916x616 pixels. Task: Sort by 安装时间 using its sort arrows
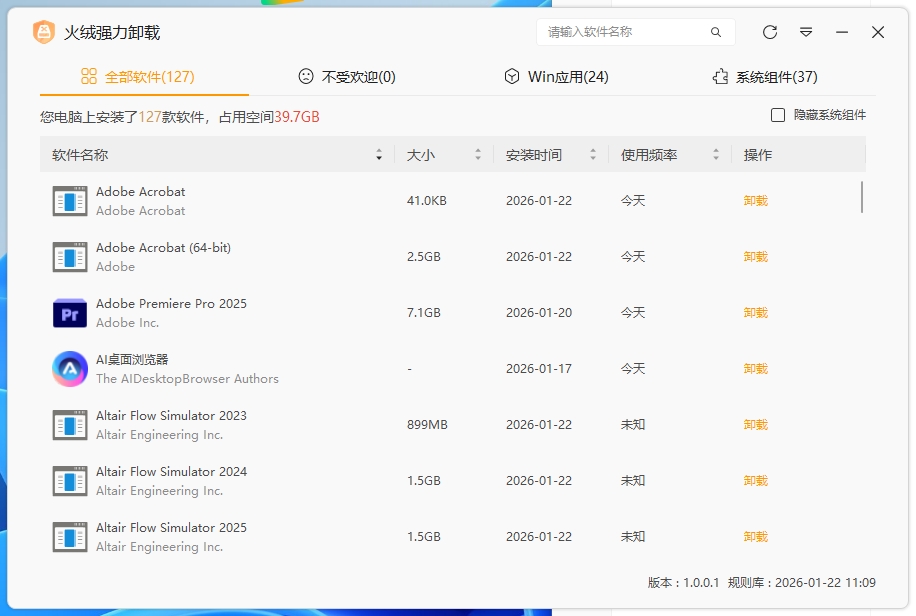click(593, 154)
